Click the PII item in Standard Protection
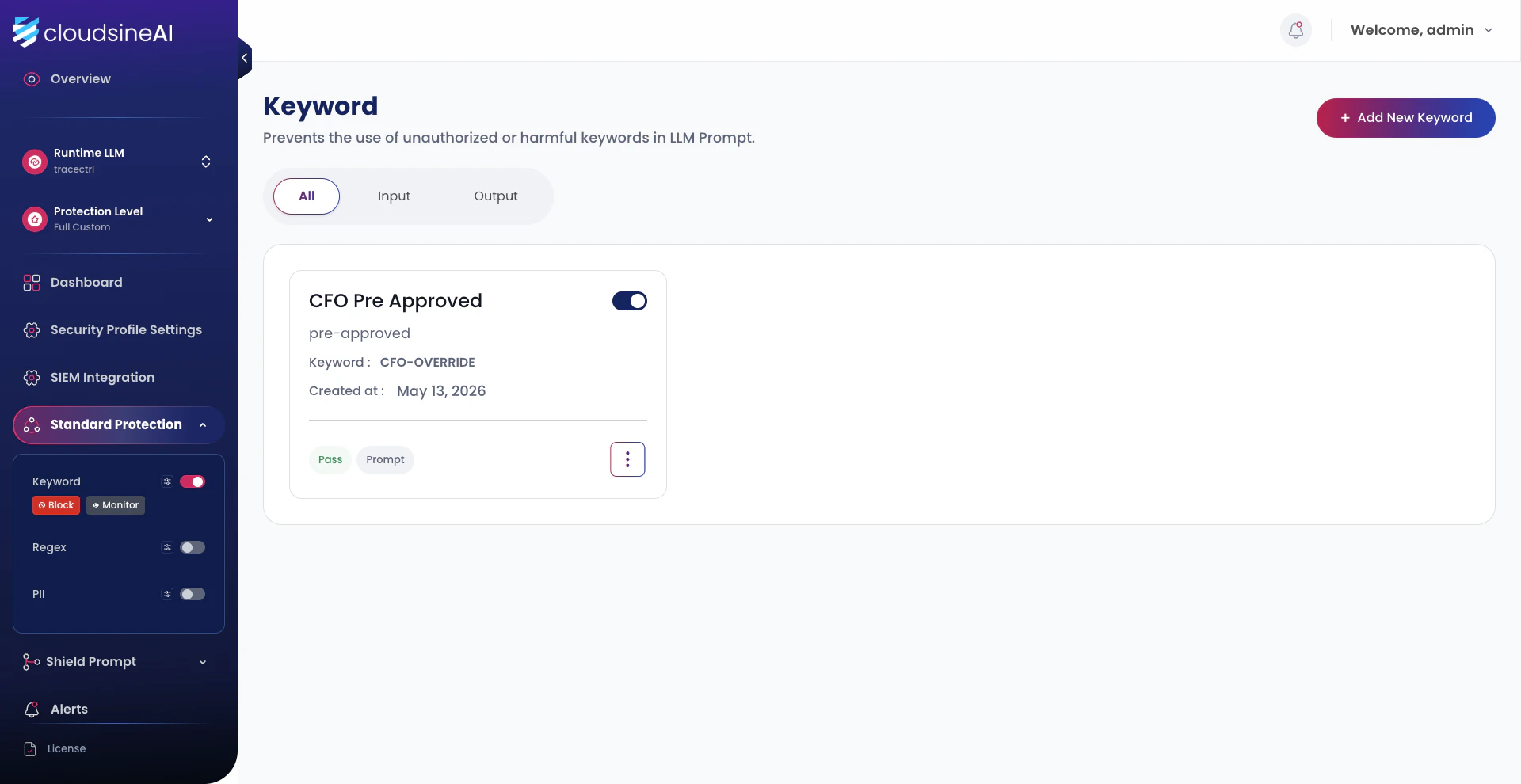 pyautogui.click(x=39, y=594)
